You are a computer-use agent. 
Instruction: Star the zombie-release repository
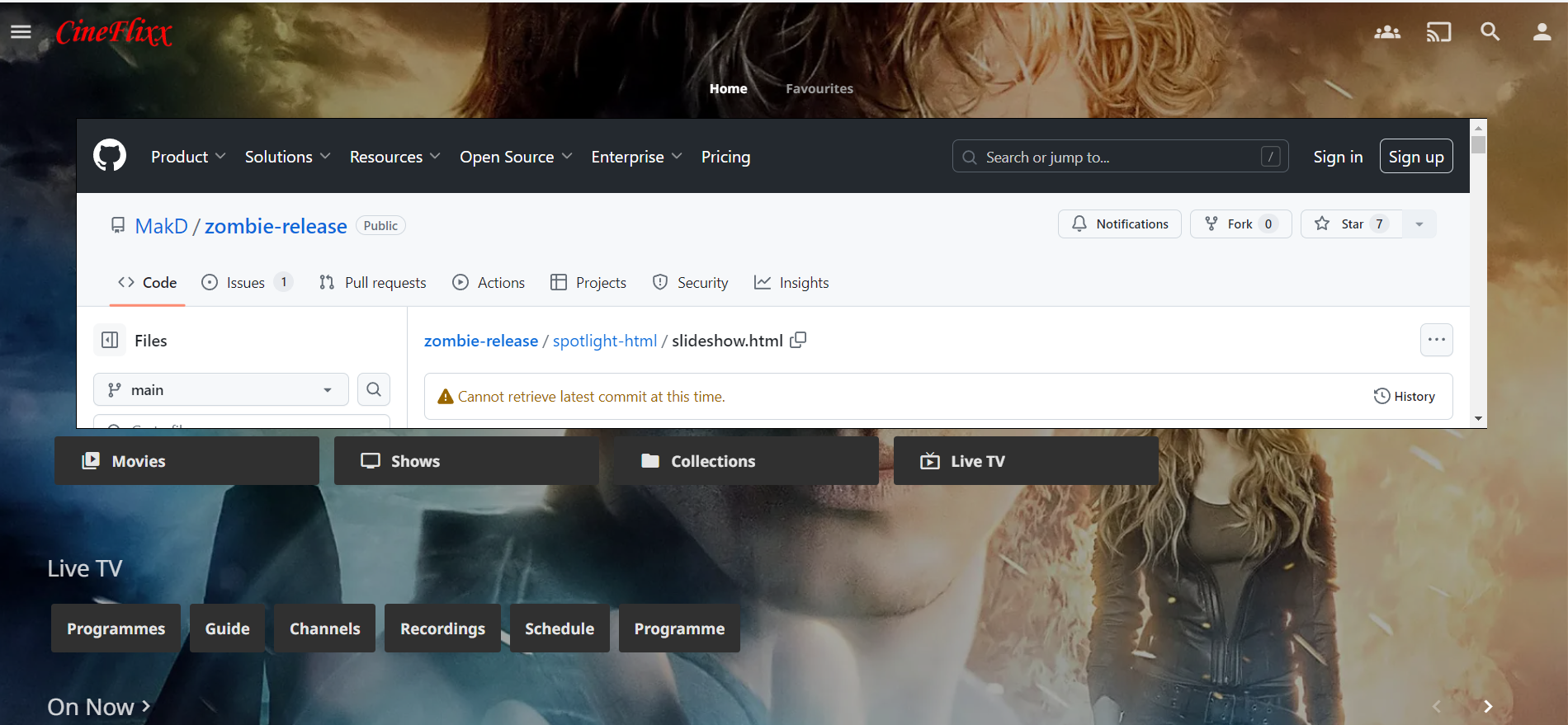pyautogui.click(x=1352, y=224)
